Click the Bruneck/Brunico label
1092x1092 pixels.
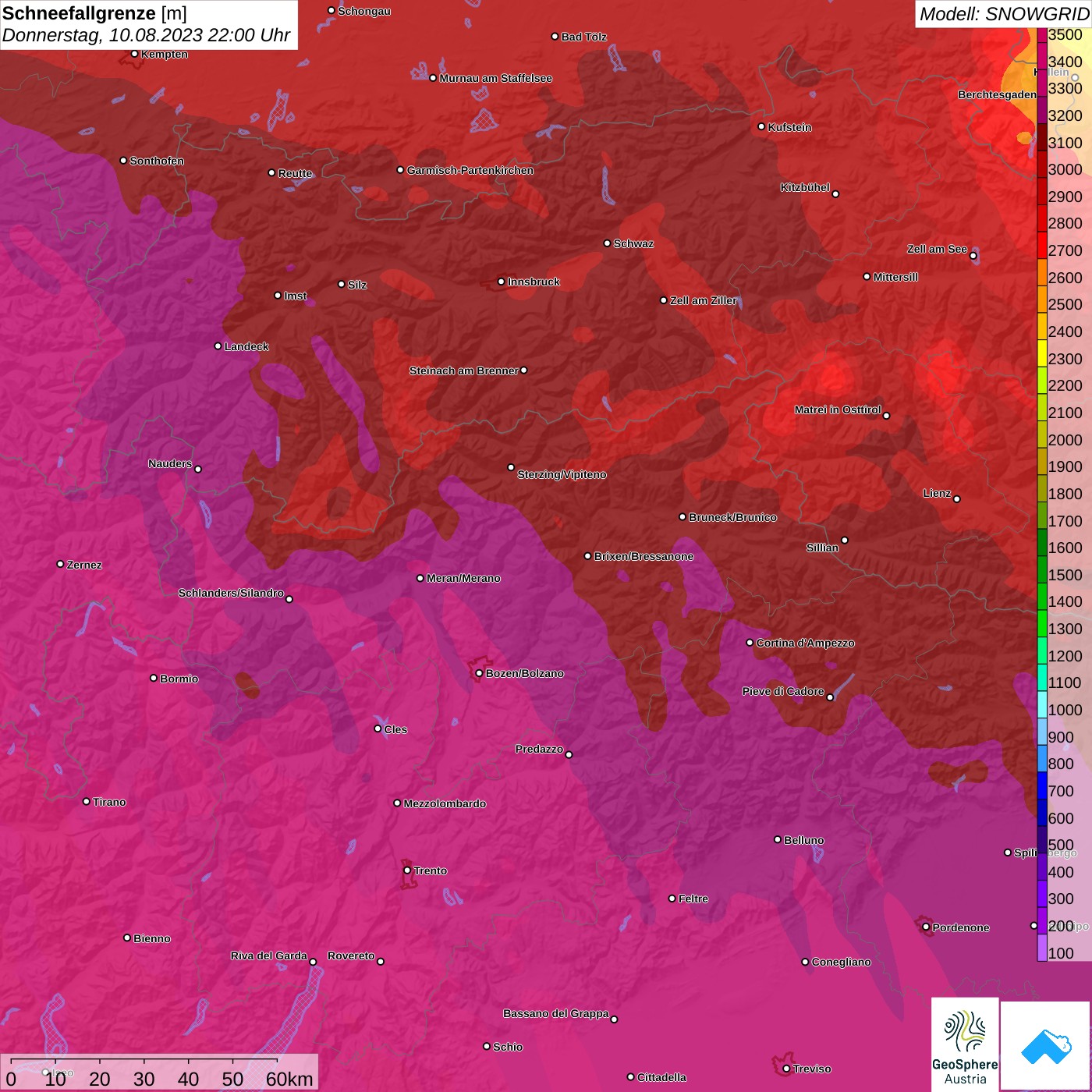[732, 517]
